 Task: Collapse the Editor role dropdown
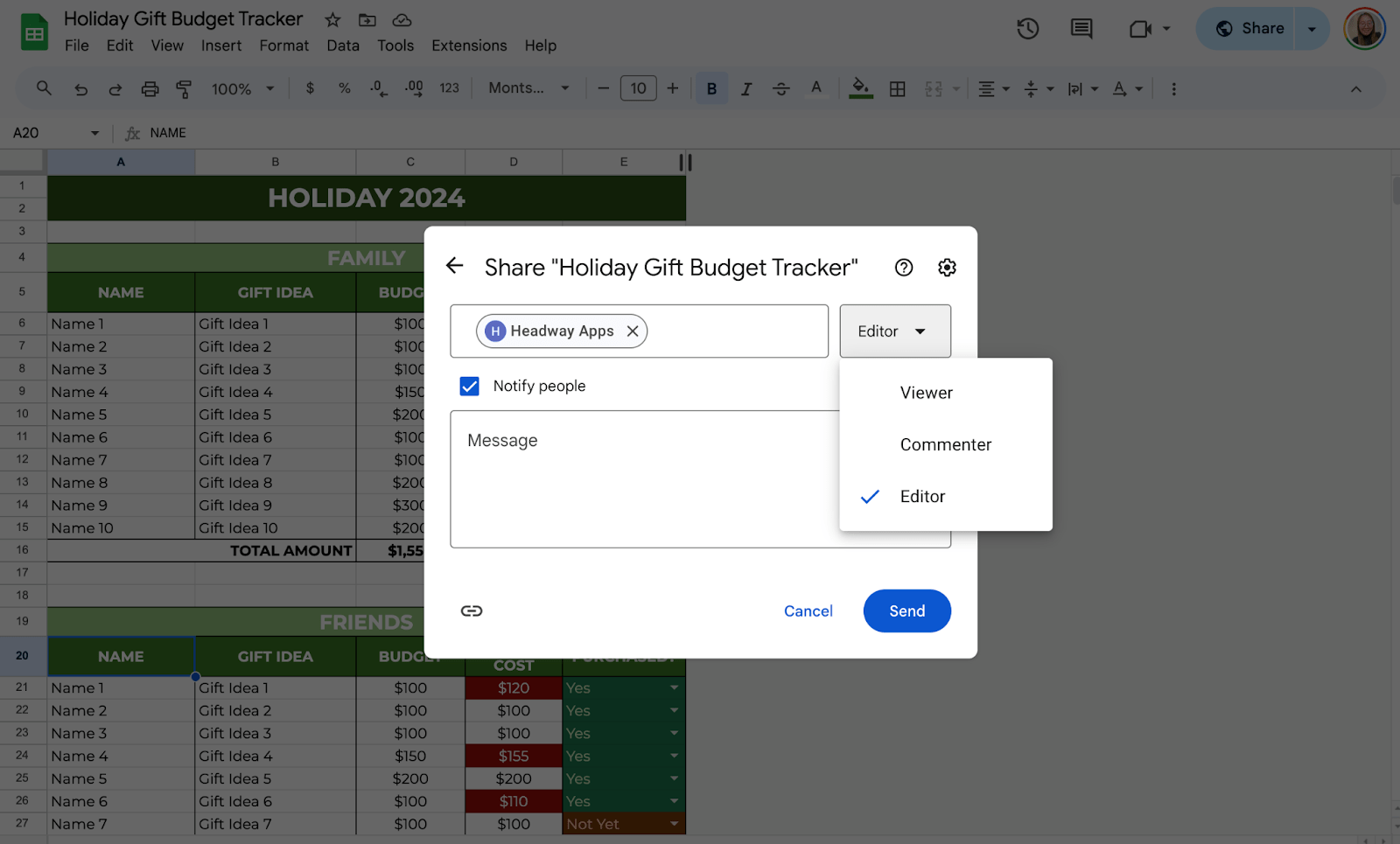894,331
